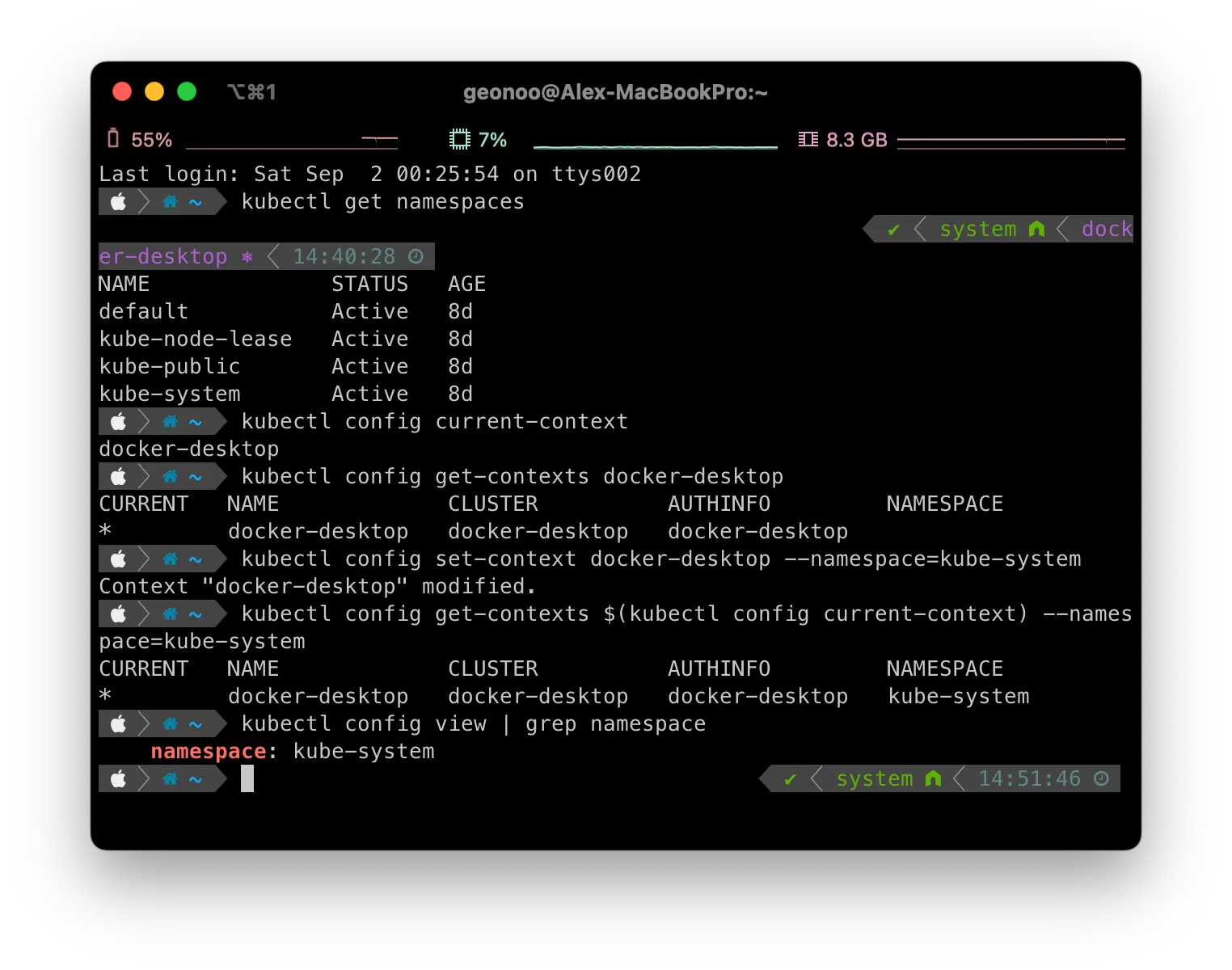Click the memory usage graph line
The width and height of the screenshot is (1232, 970).
click(1011, 143)
